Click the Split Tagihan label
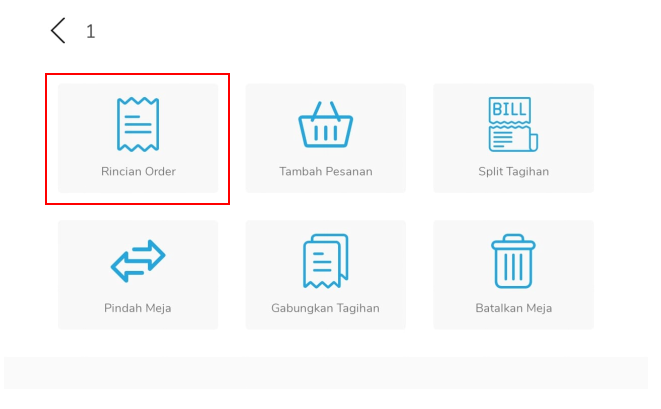661x409 pixels. (513, 172)
